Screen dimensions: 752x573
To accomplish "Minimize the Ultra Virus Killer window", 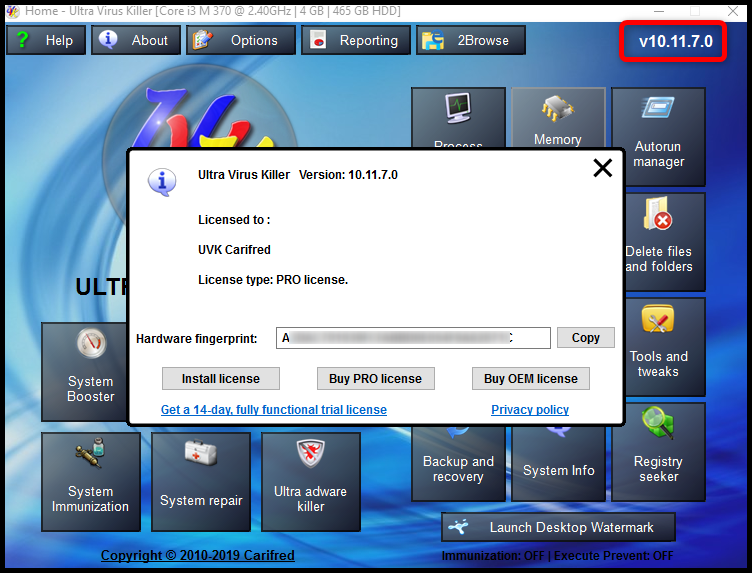I will coord(659,11).
